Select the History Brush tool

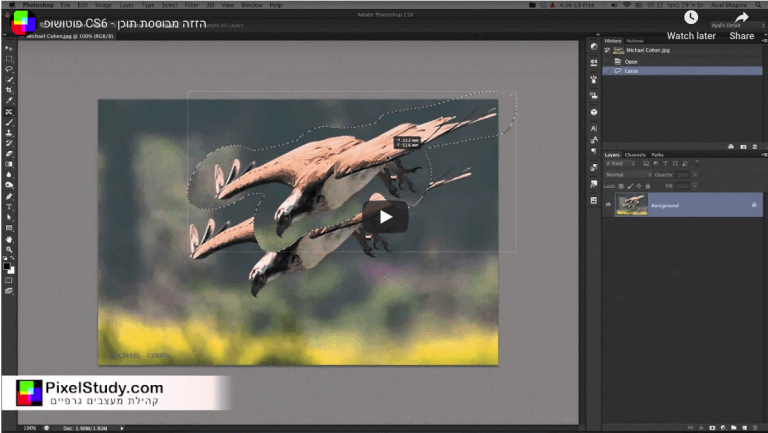pyautogui.click(x=9, y=143)
